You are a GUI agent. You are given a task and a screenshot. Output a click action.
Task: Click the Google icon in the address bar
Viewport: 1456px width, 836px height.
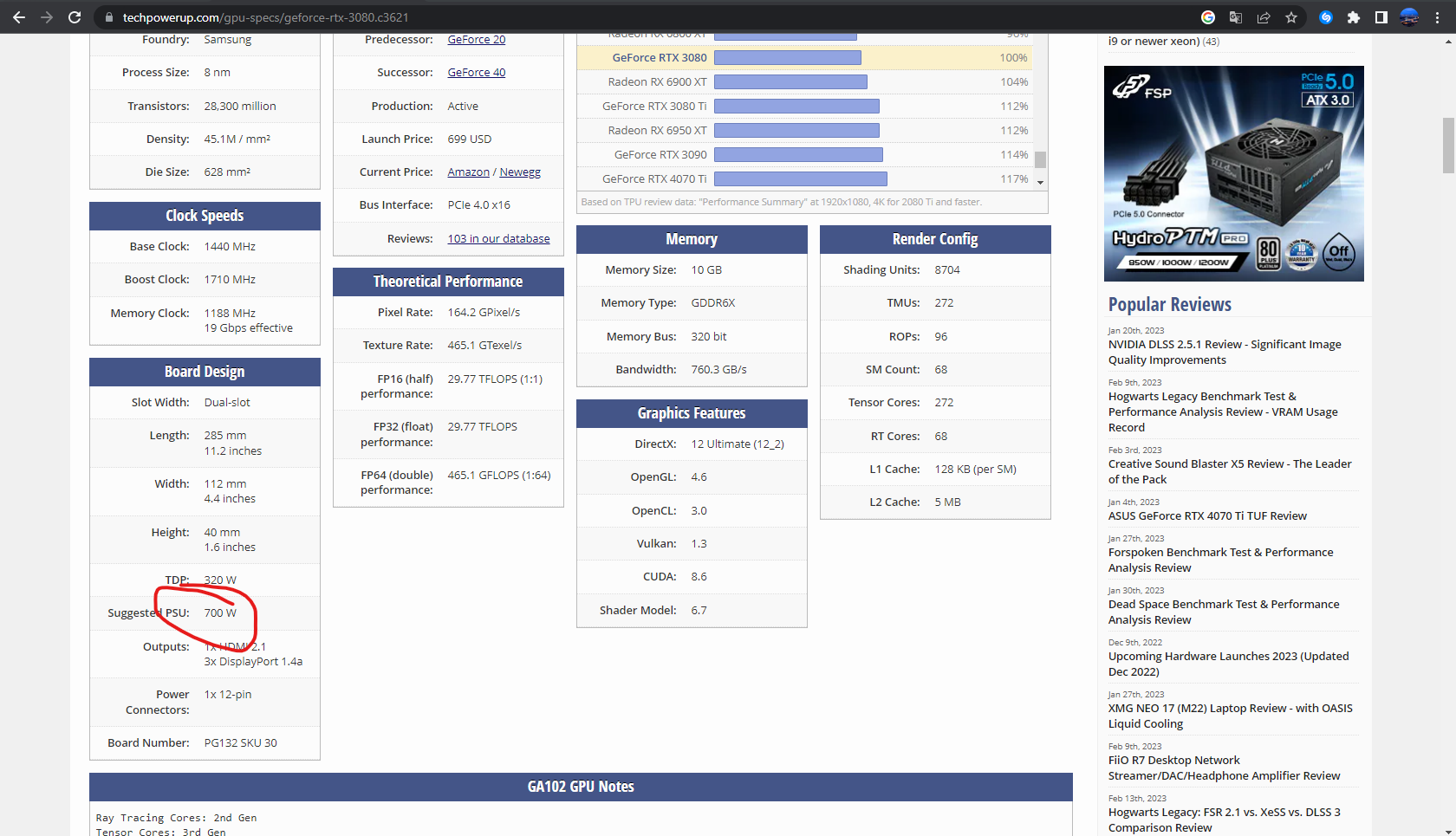1208,17
